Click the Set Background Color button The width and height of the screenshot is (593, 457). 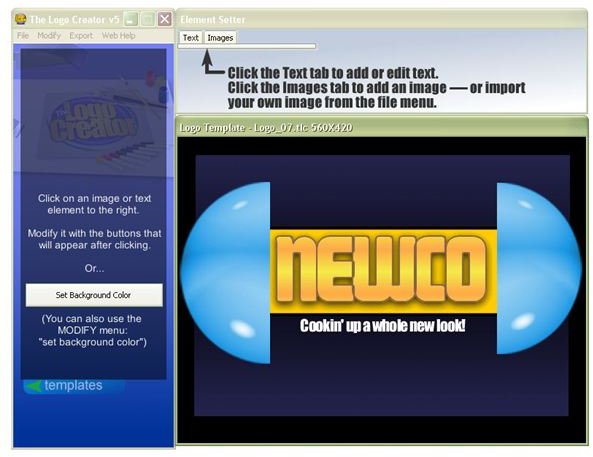click(x=94, y=295)
